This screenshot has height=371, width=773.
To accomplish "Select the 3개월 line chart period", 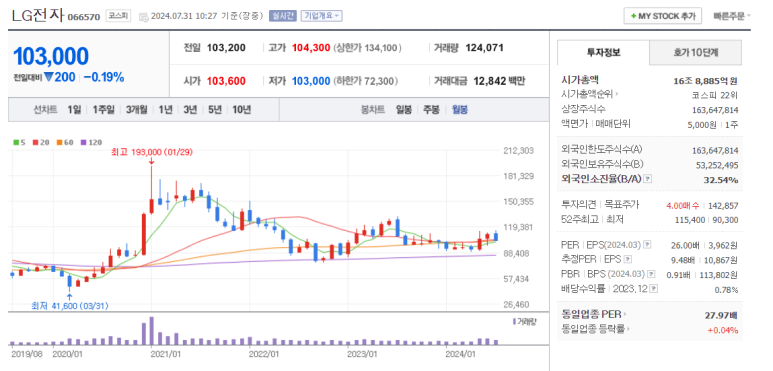I will [136, 109].
